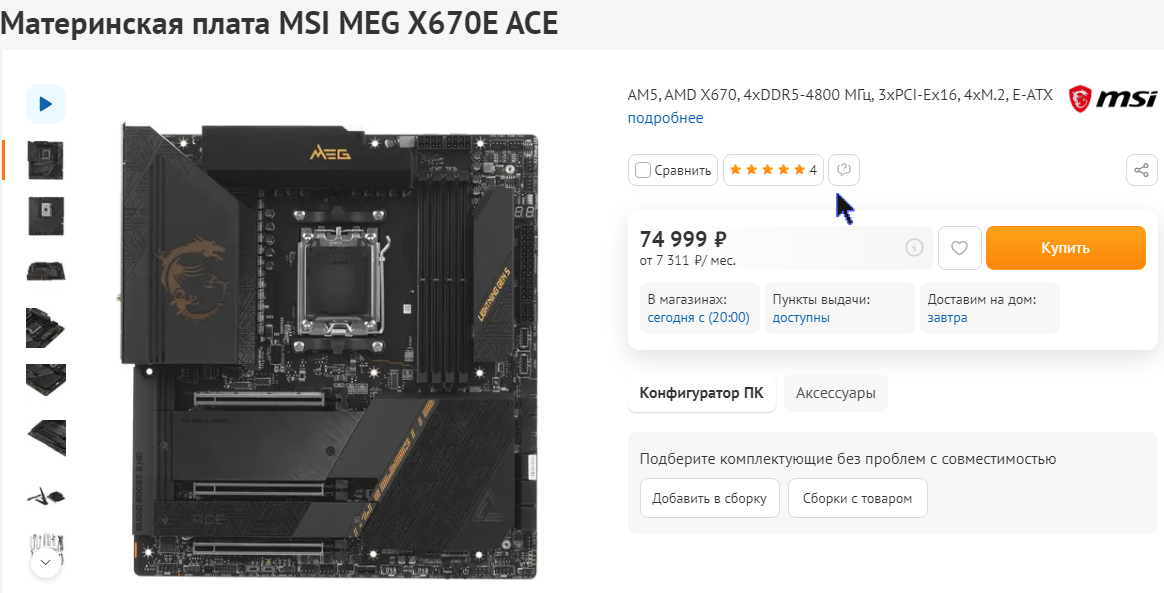The image size is (1164, 593).
Task: Open Сборки с товаром button
Action: coord(857,498)
